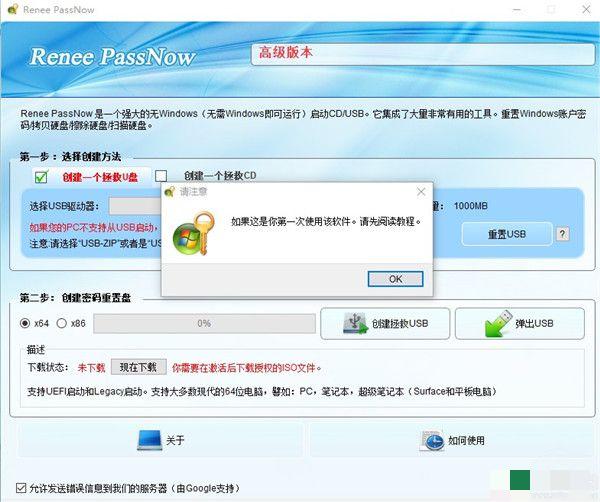600x502 pixels.
Task: Select the x86 radio button
Action: (62, 323)
